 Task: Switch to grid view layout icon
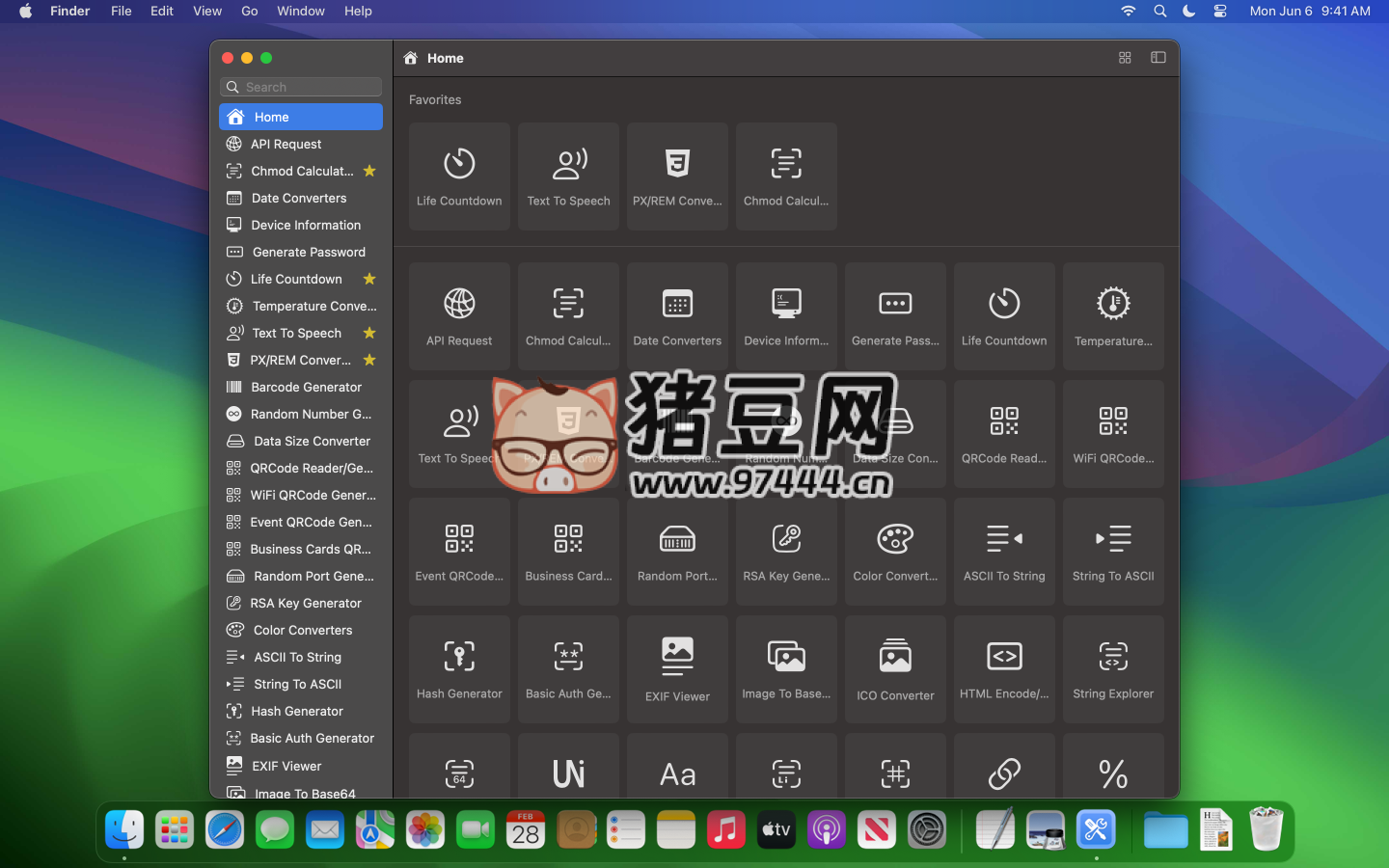tap(1125, 58)
